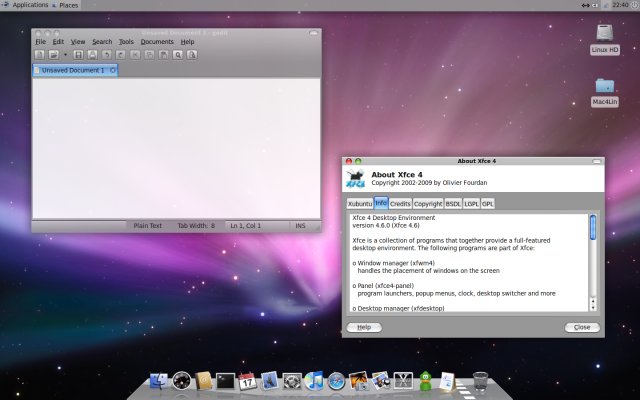This screenshot has width=640, height=400.
Task: Open the Dashboard gauge icon in dock
Action: tap(182, 381)
